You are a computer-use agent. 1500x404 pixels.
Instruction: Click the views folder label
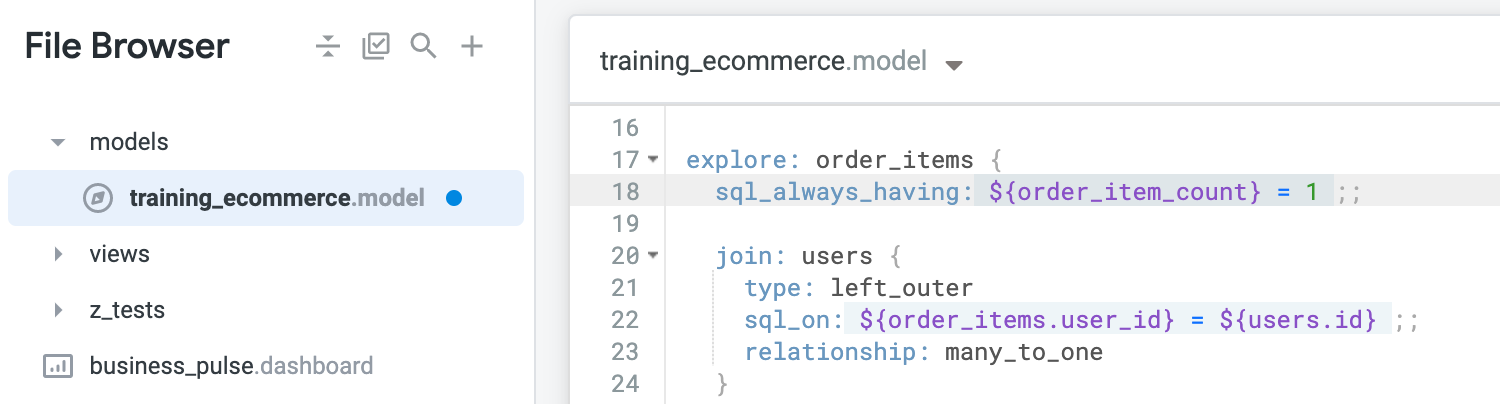pyautogui.click(x=119, y=254)
